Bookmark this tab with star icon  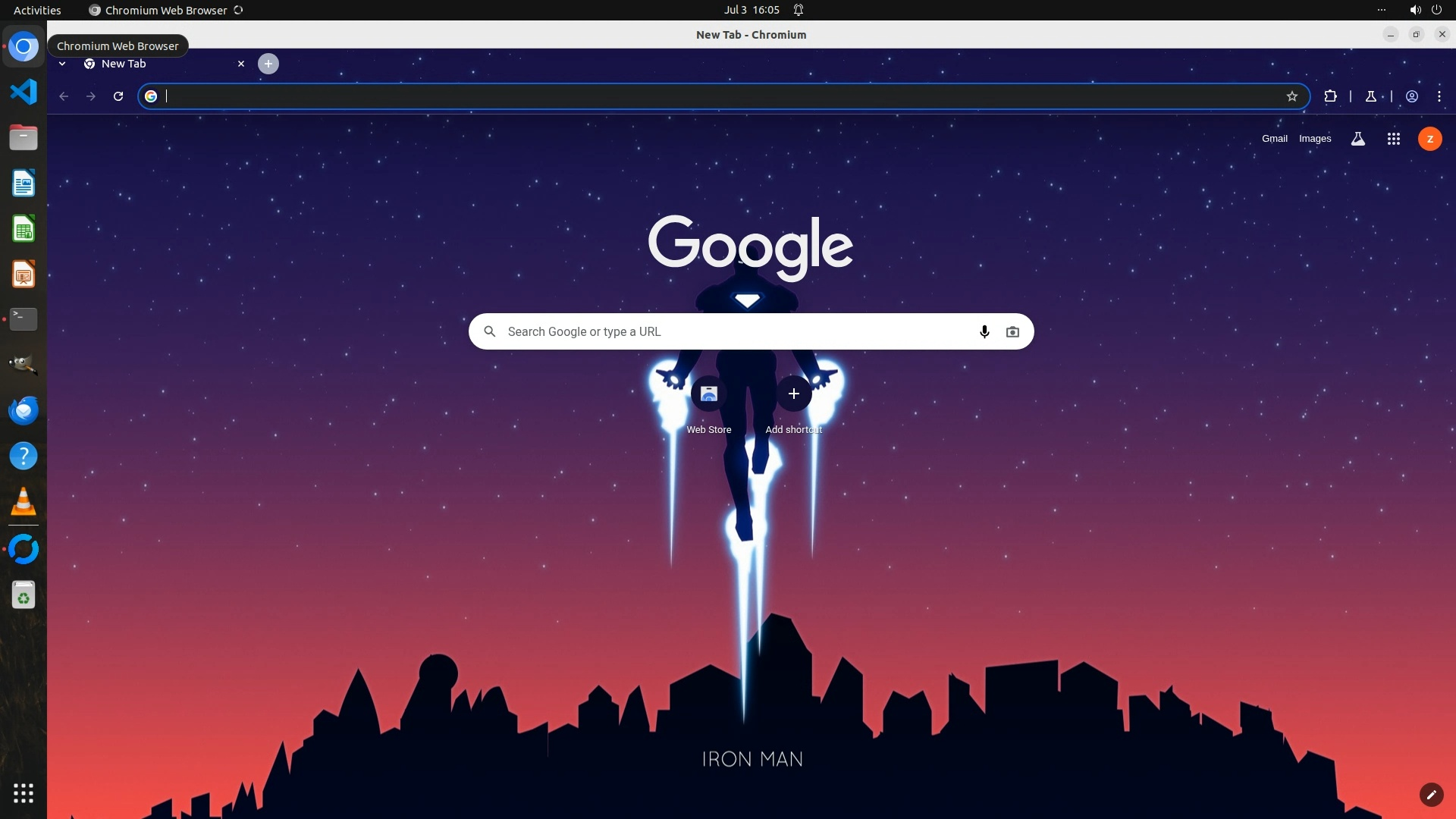click(x=1292, y=96)
